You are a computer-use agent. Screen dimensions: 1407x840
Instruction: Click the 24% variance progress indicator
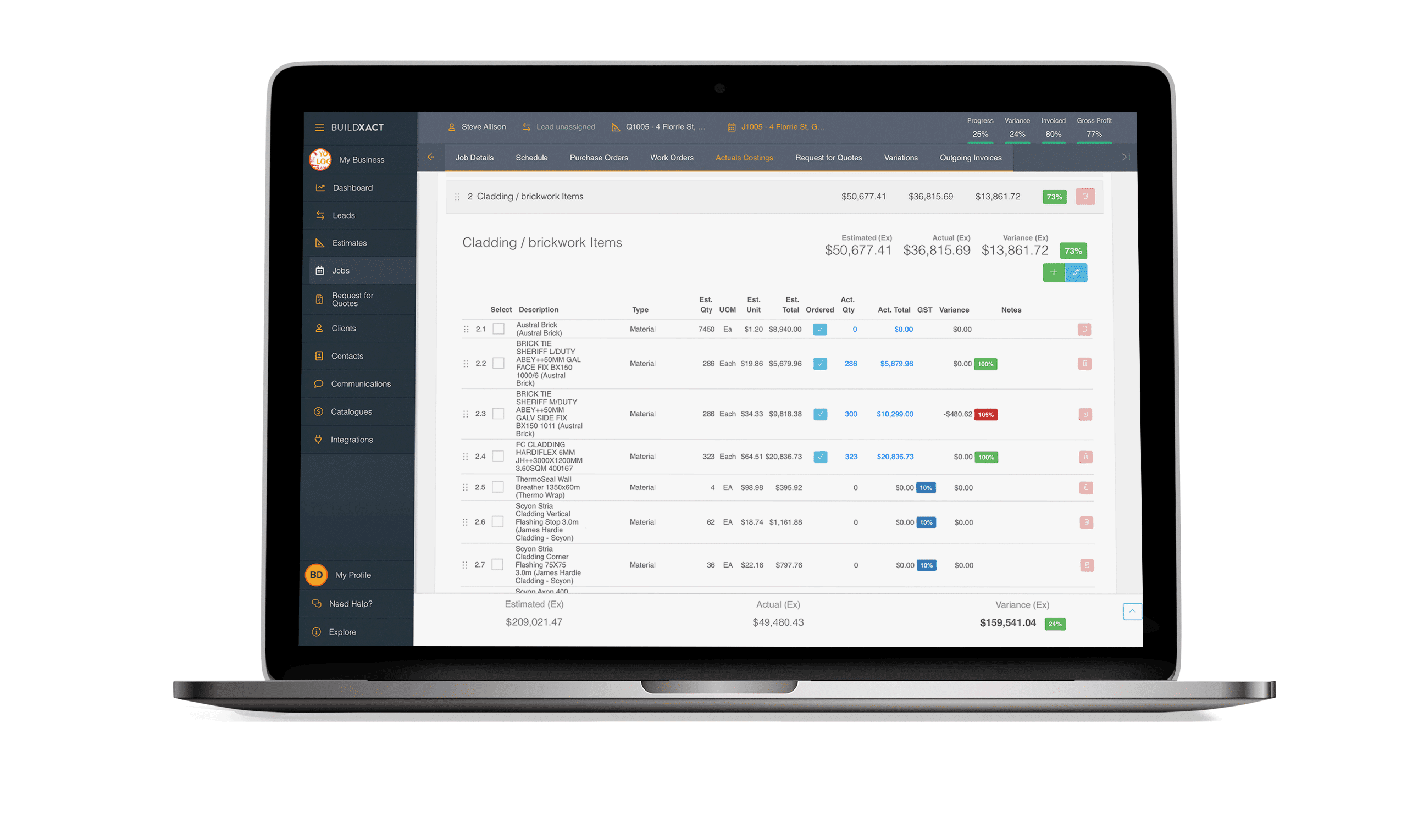point(1019,131)
